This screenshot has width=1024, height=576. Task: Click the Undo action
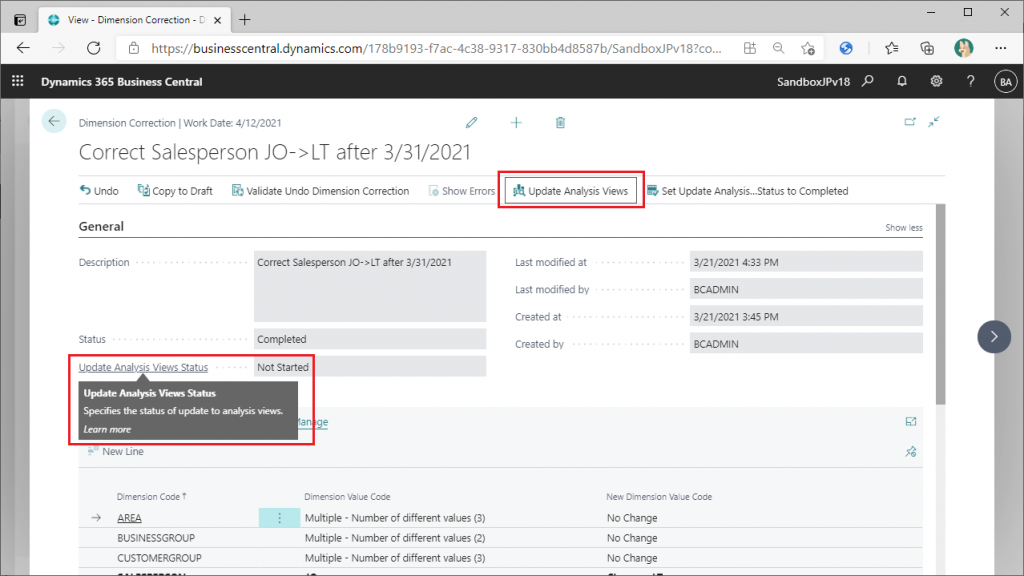pos(99,191)
